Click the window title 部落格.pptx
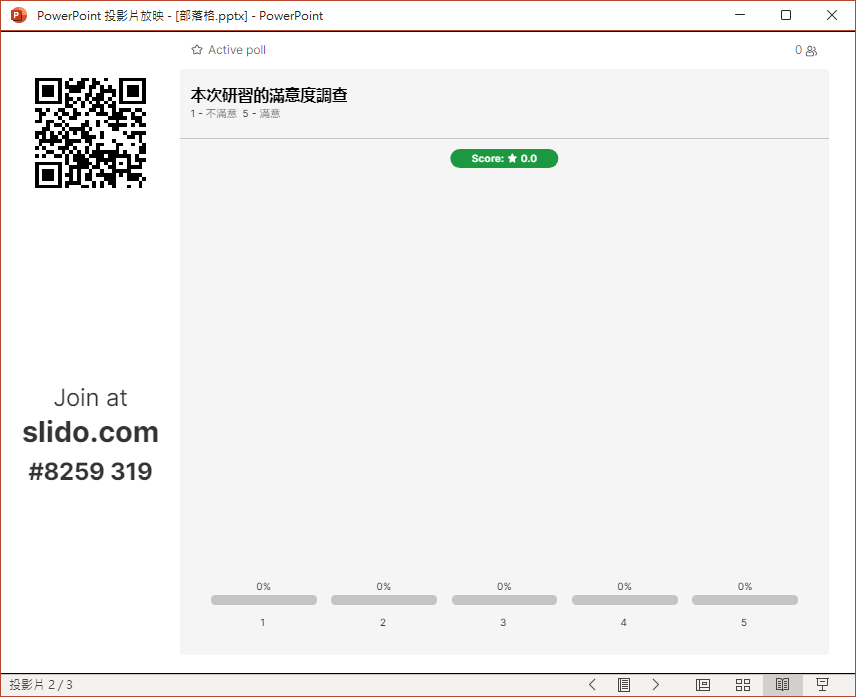856x697 pixels. tap(211, 16)
